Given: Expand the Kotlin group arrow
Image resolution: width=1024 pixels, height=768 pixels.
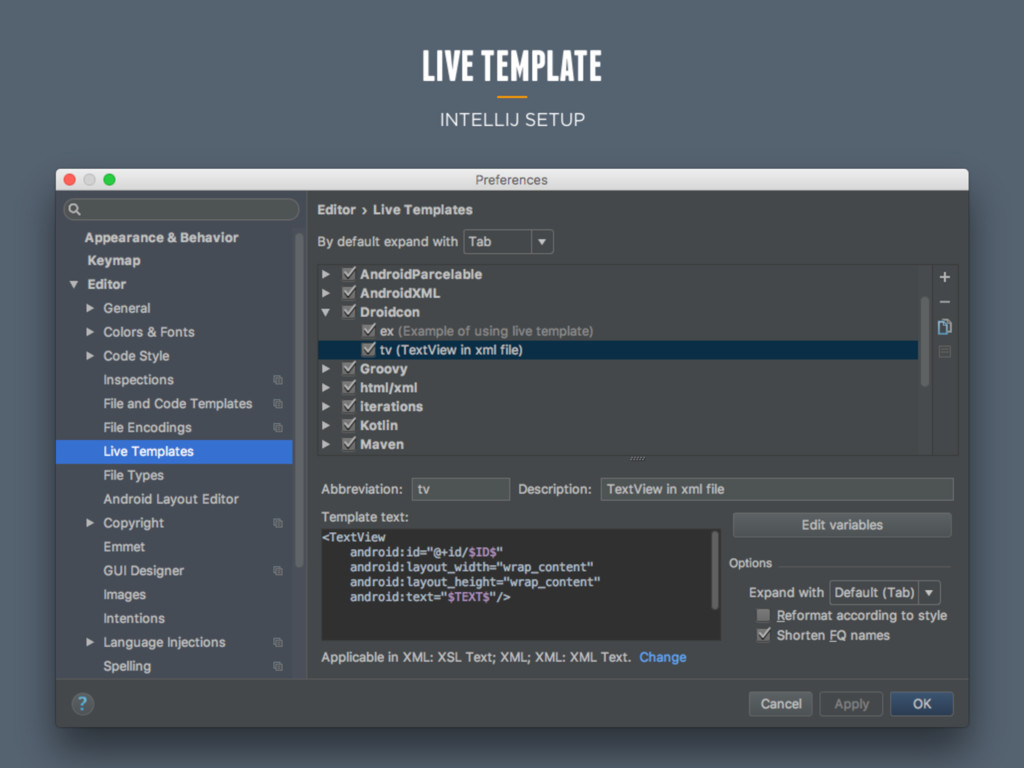Looking at the screenshot, I should pos(326,426).
